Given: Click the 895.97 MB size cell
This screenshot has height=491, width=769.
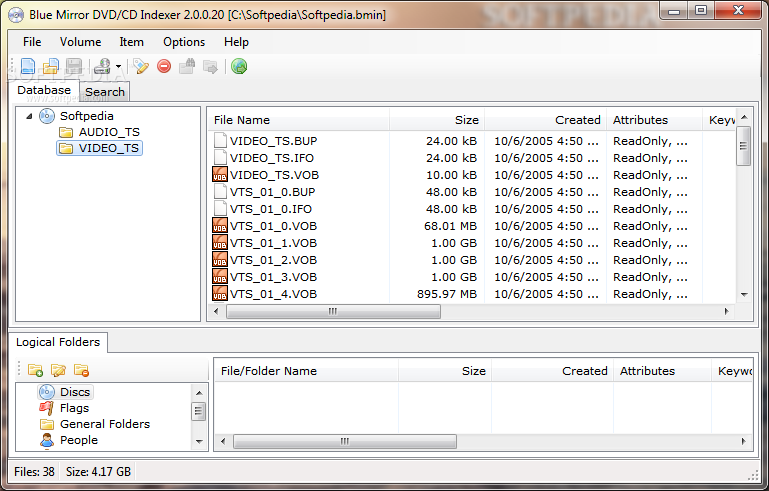Looking at the screenshot, I should 447,294.
